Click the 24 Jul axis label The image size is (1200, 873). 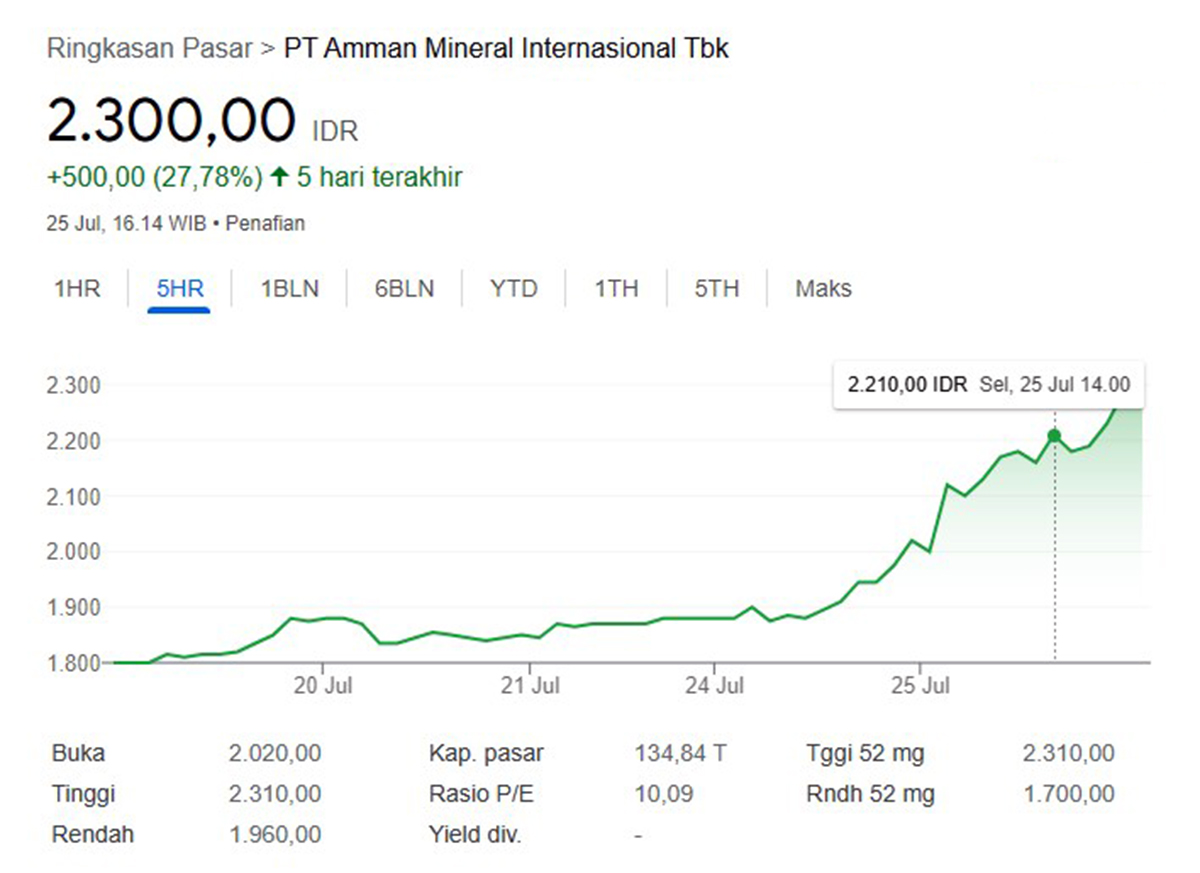click(x=714, y=686)
